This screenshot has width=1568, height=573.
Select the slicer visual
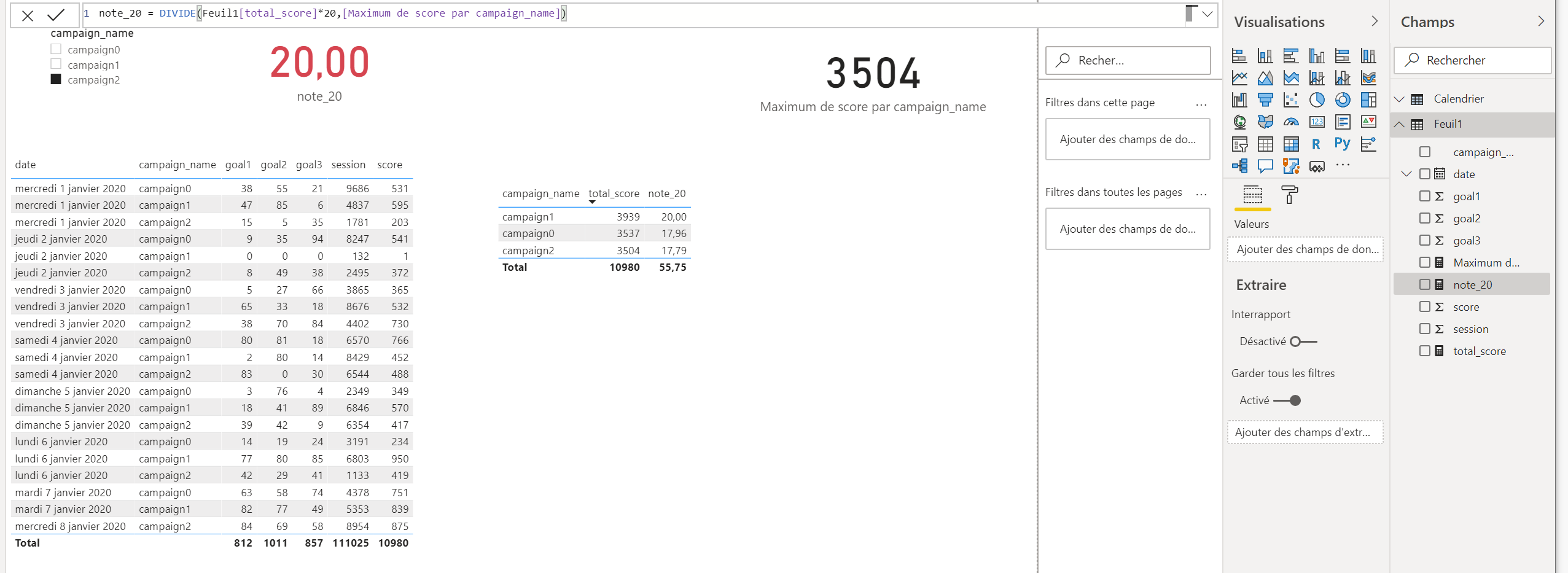[x=1239, y=144]
